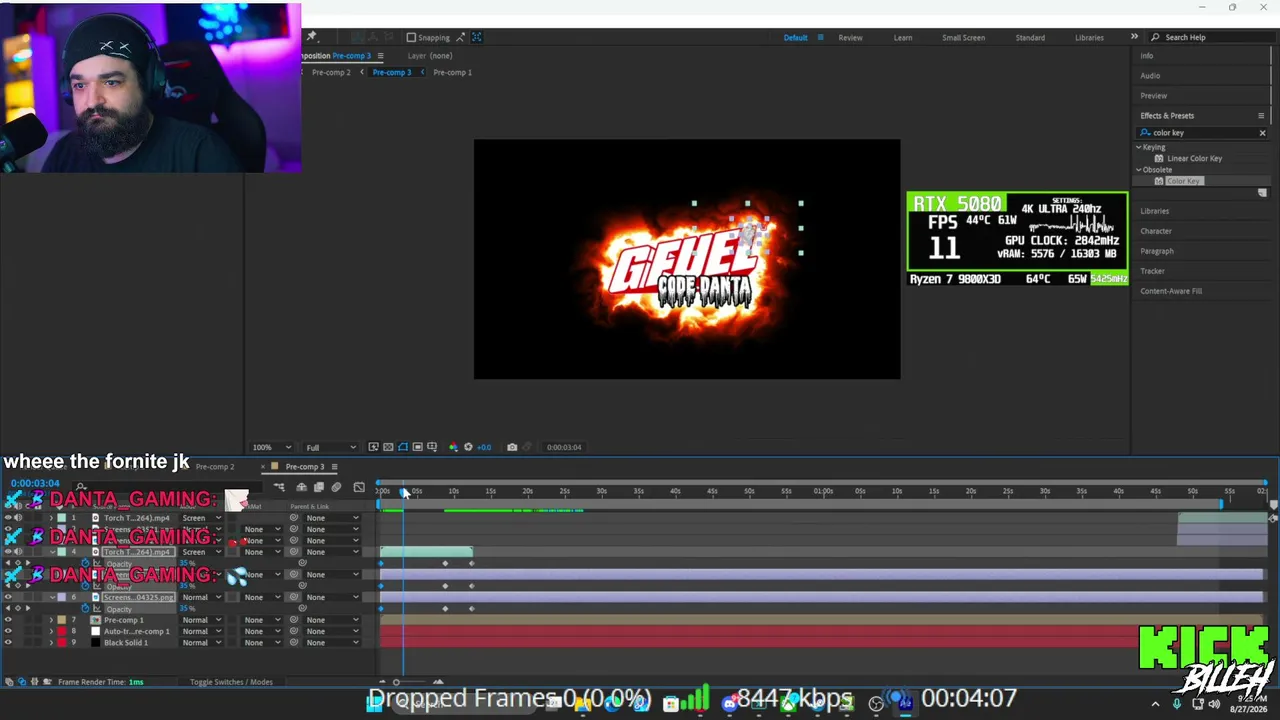Toggle keyframe at current time for layer 6 Opacity
Image resolution: width=1280 pixels, height=720 pixels.
[17, 609]
